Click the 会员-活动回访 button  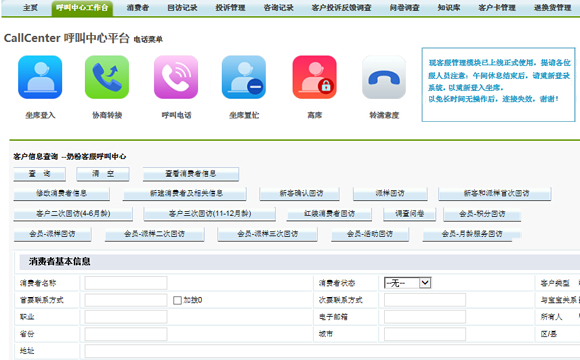click(370, 234)
